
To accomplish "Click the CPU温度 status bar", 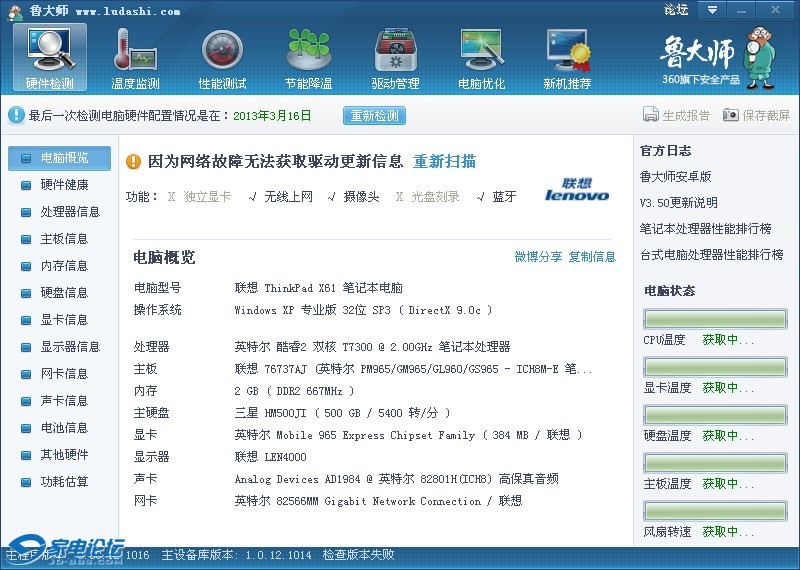I will (x=714, y=320).
